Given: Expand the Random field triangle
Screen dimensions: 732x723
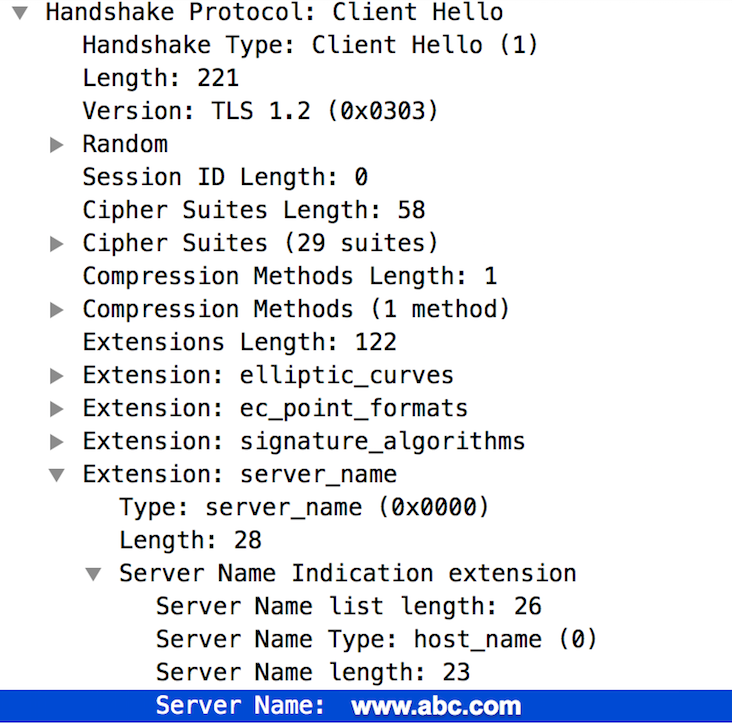Looking at the screenshot, I should [57, 145].
